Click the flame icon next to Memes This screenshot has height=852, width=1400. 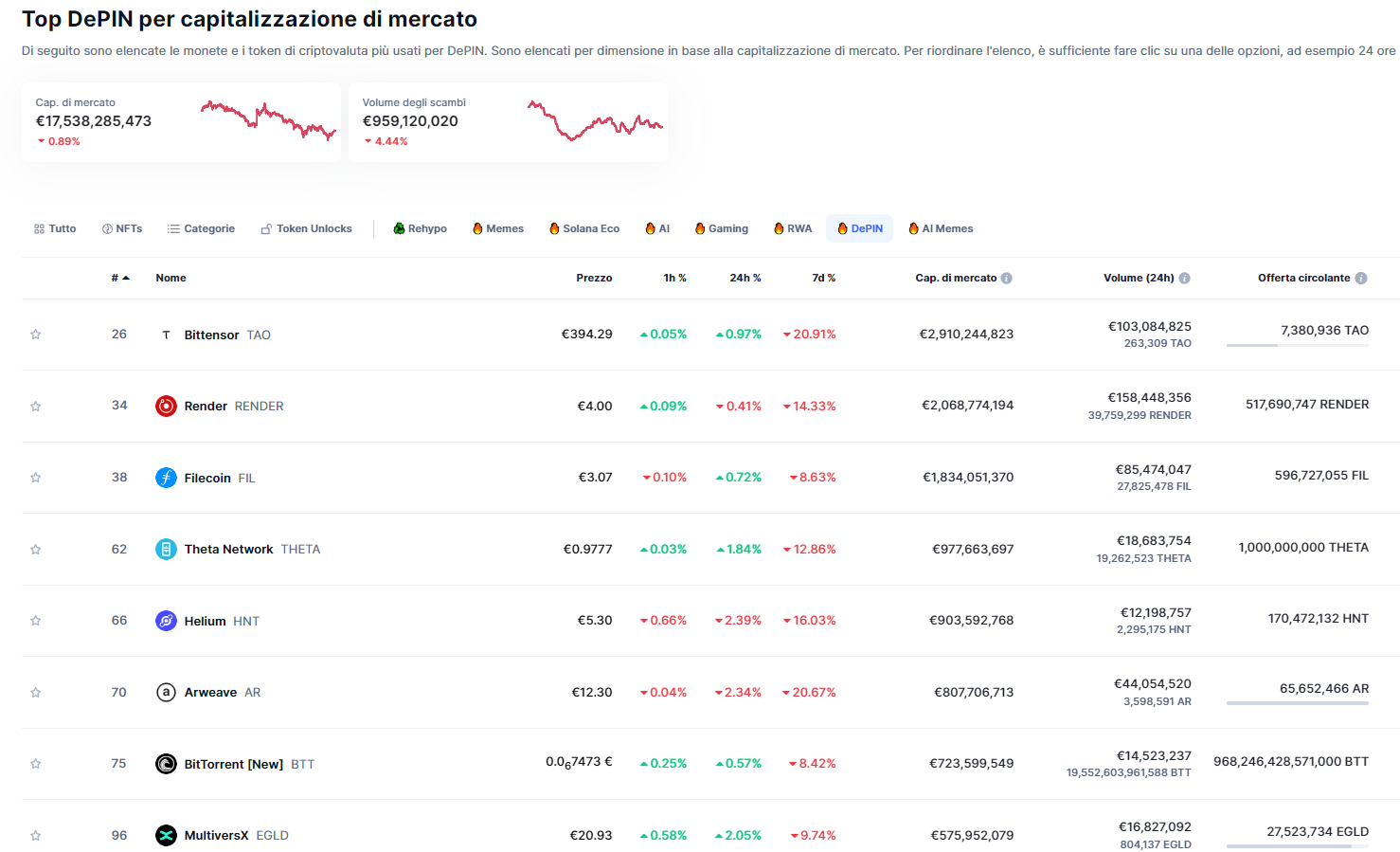478,228
